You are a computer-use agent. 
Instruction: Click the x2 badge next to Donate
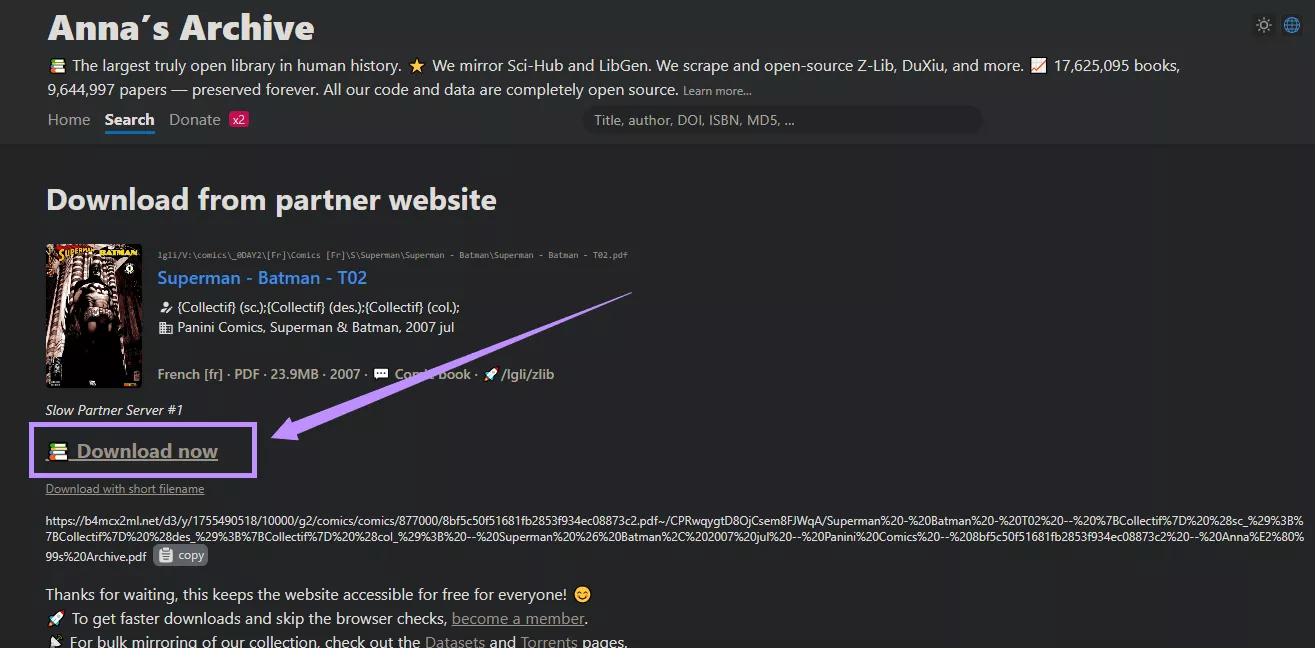[x=238, y=120]
